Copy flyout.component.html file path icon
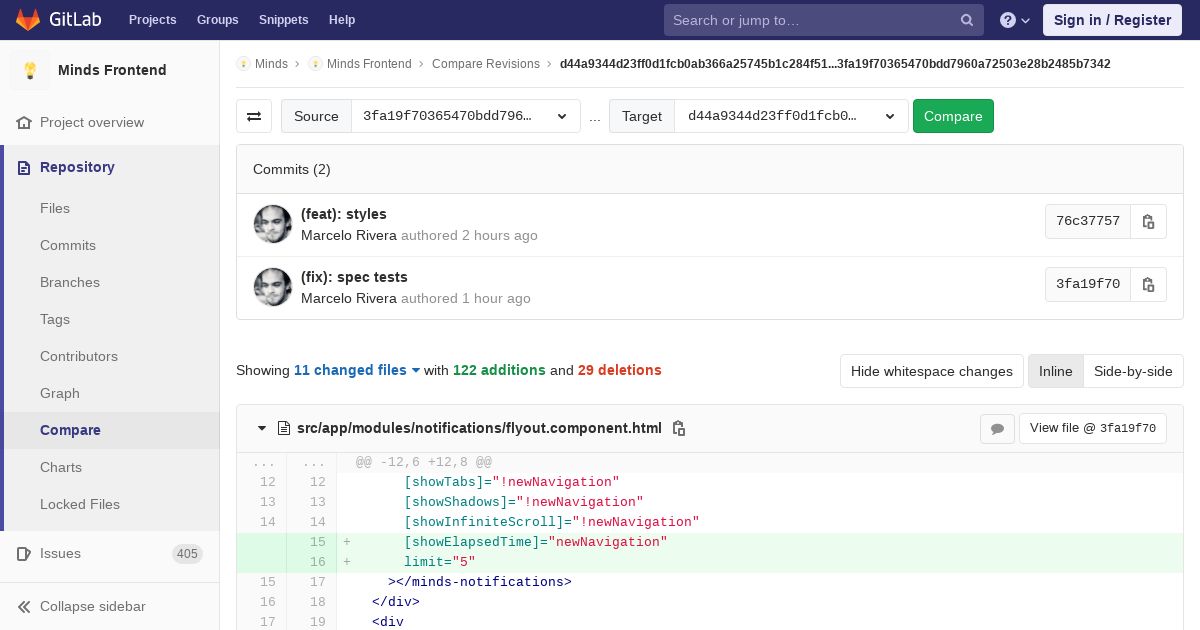 pos(679,428)
